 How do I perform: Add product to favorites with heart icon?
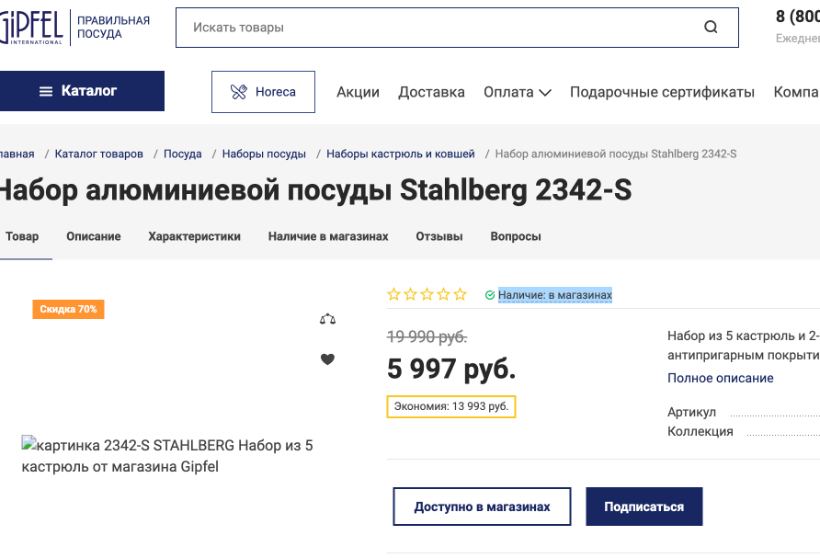(x=327, y=360)
